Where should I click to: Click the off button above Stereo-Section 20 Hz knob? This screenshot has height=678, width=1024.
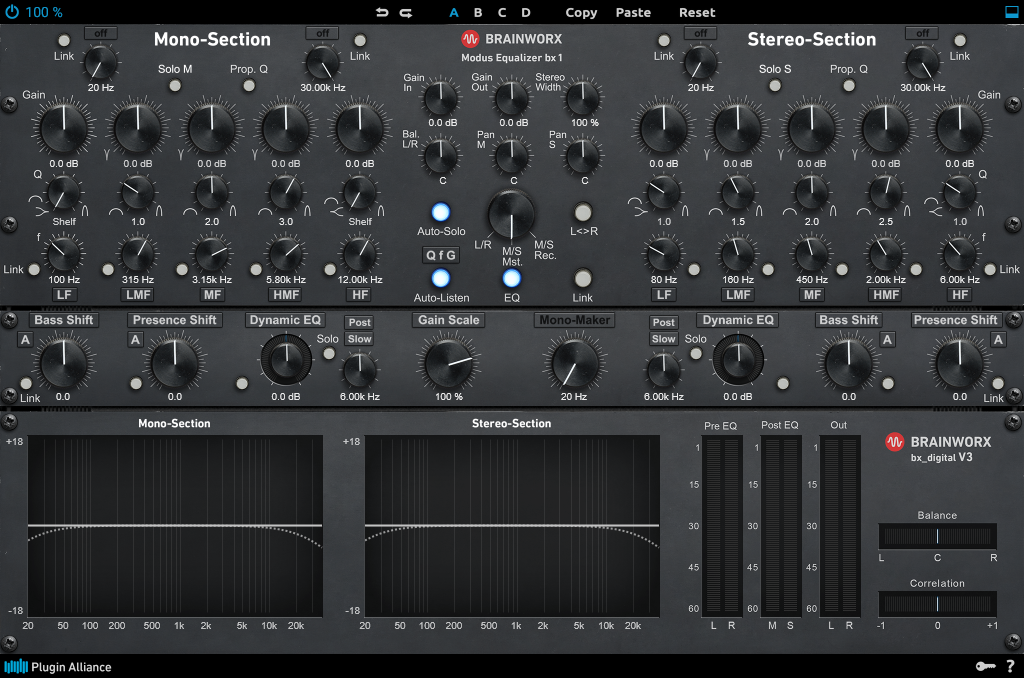(x=701, y=33)
